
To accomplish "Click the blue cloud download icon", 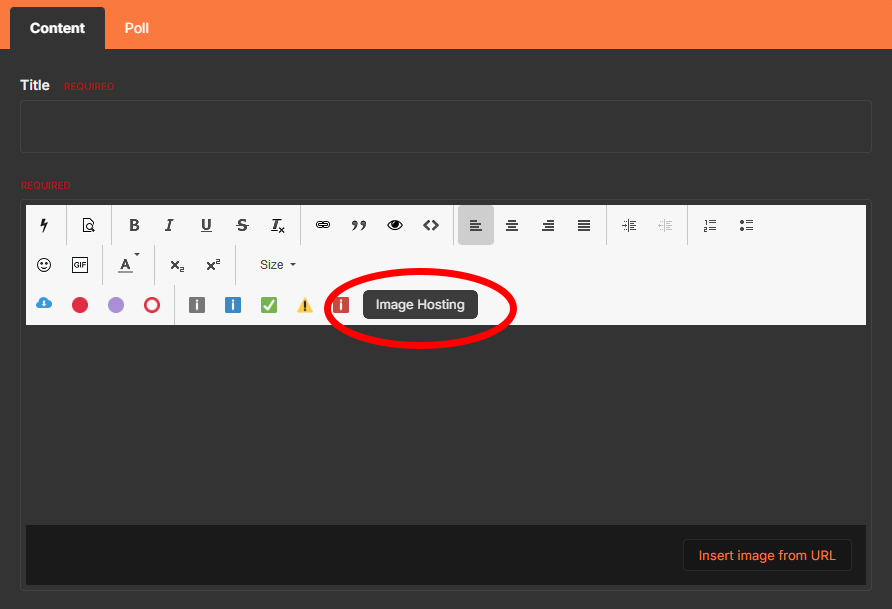I will 44,304.
